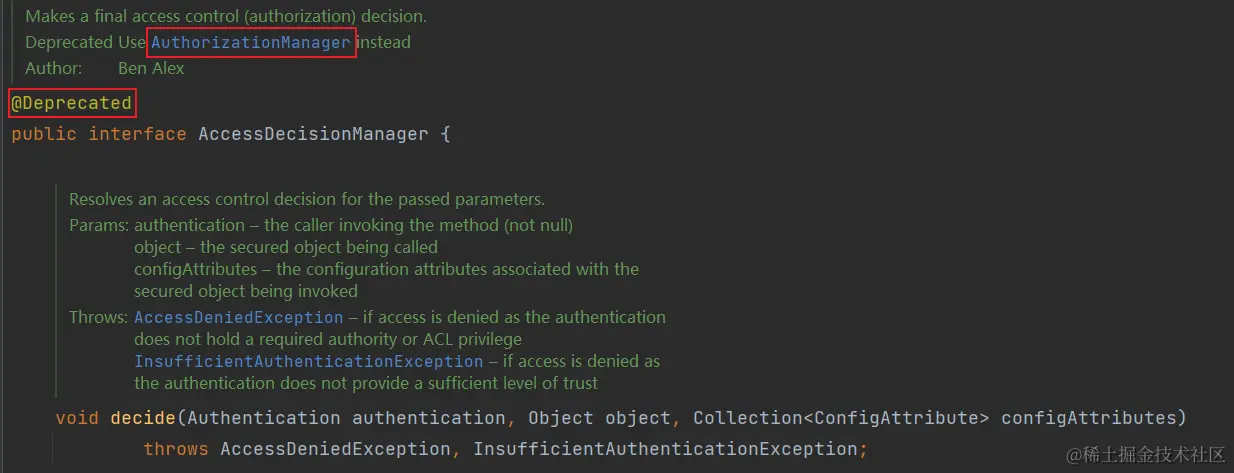The height and width of the screenshot is (473, 1234).
Task: Click the throws keyword
Action: 176,449
